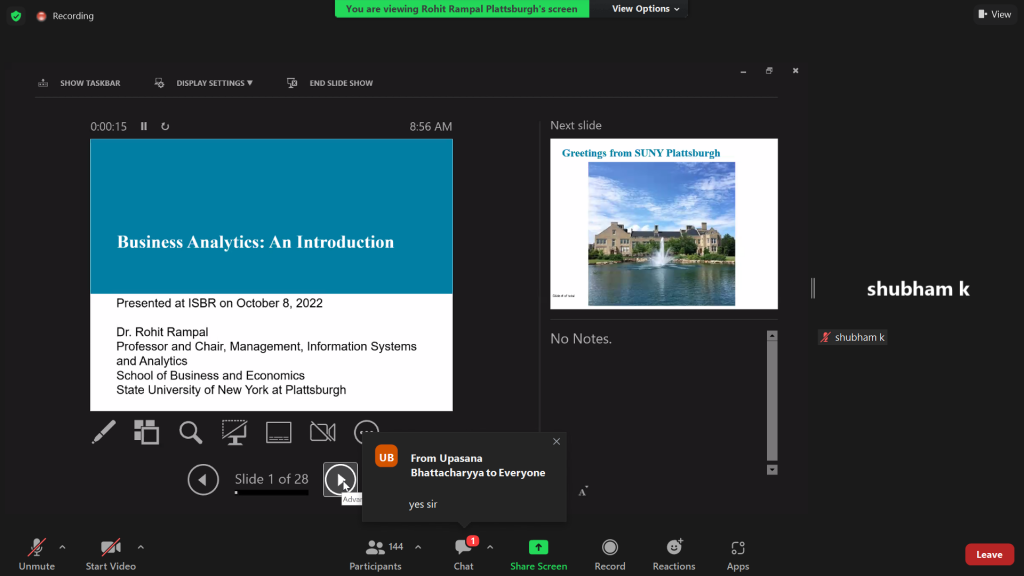Viewport: 1024px width, 576px height.
Task: Click Show Taskbar in presenter view
Action: [80, 83]
